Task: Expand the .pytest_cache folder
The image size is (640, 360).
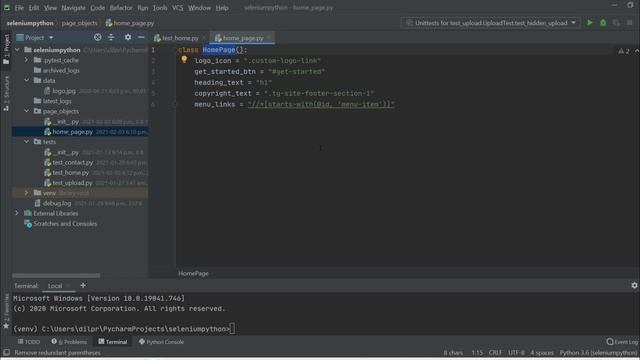Action: (27, 60)
